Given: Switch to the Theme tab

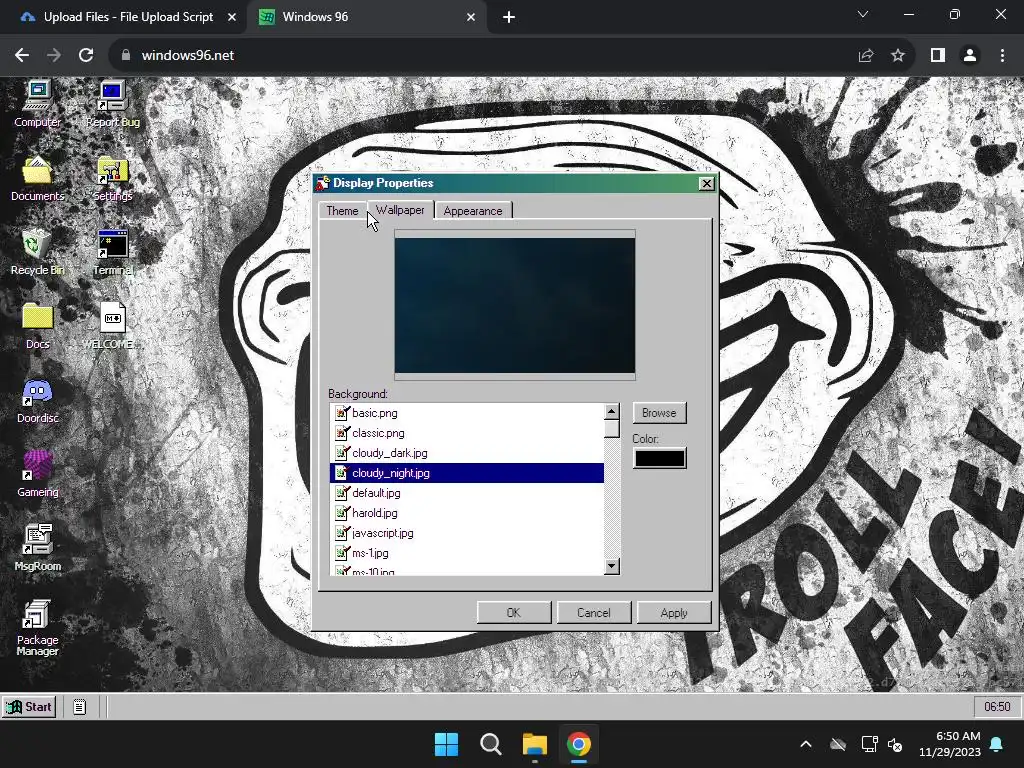Looking at the screenshot, I should tap(342, 211).
